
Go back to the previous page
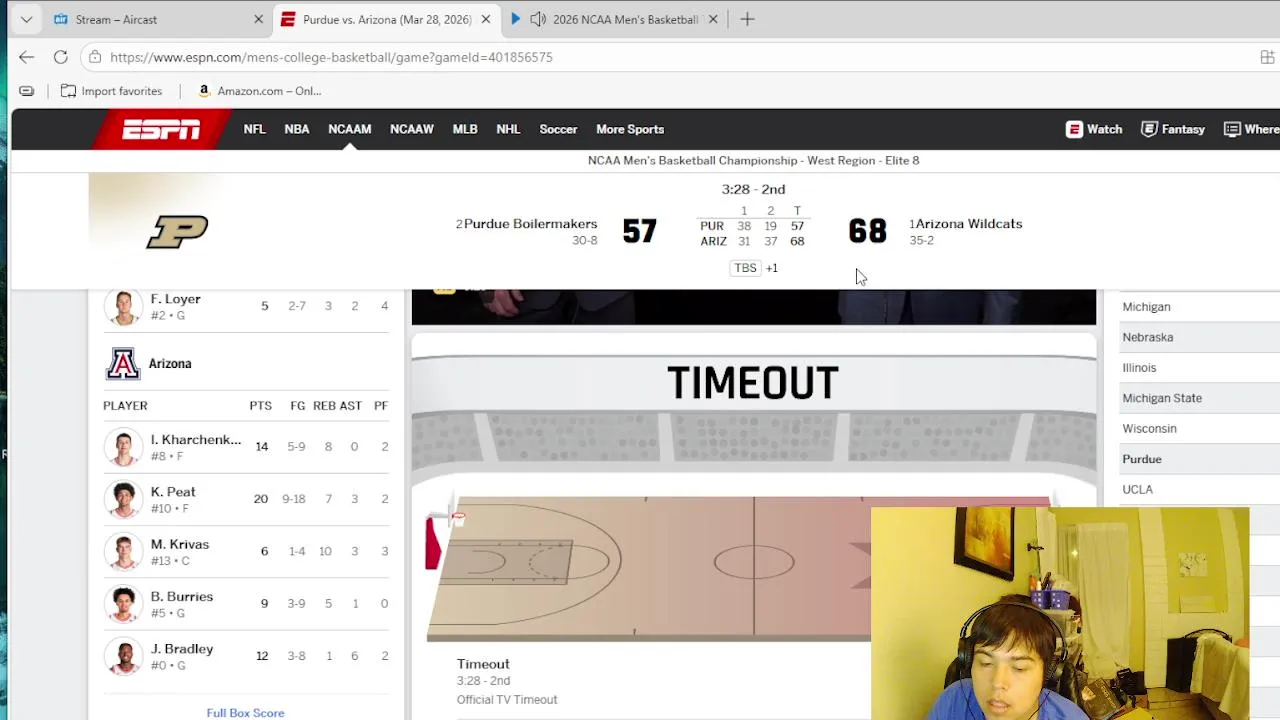[x=27, y=57]
